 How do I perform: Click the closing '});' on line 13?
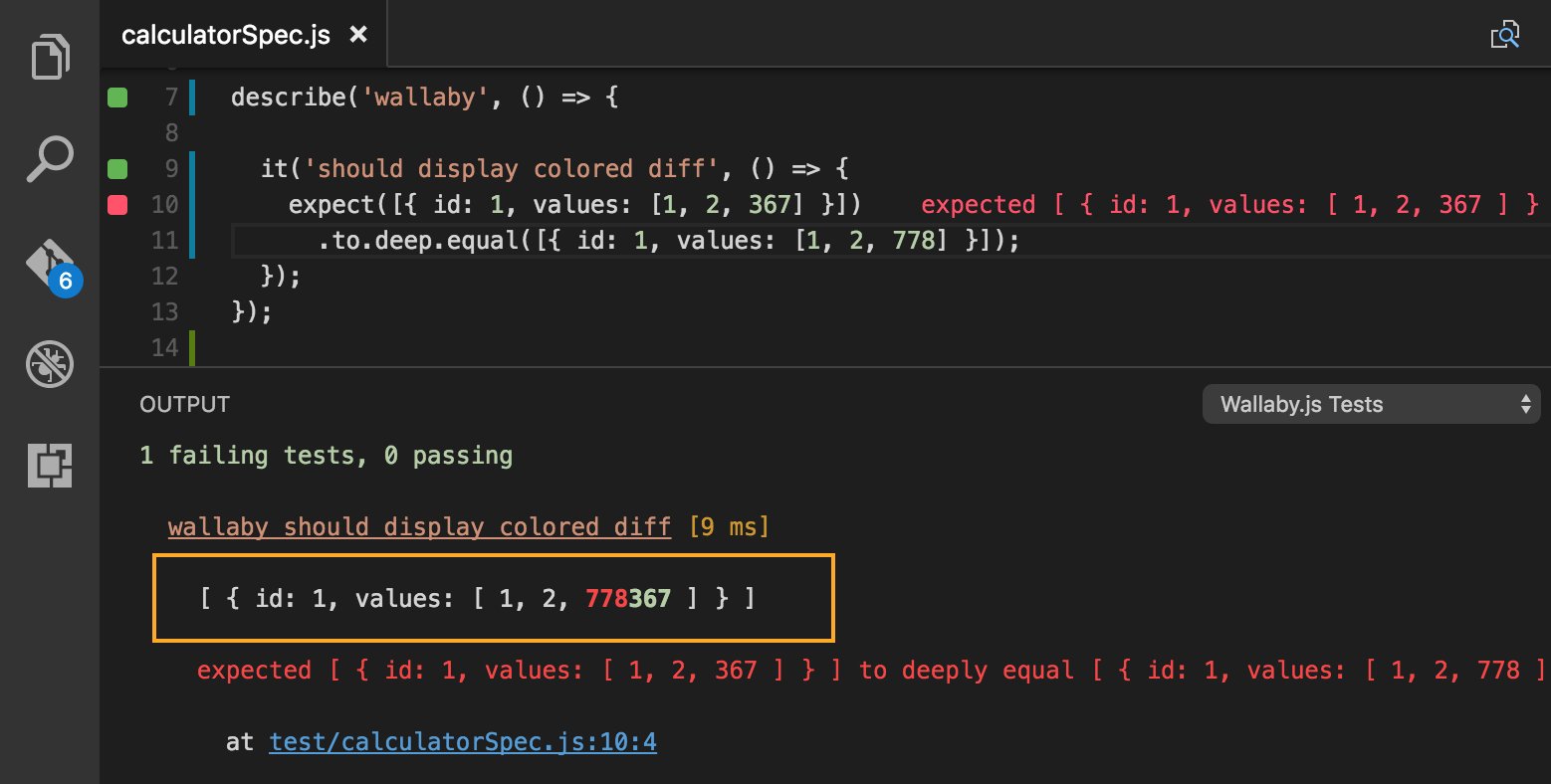tap(252, 312)
